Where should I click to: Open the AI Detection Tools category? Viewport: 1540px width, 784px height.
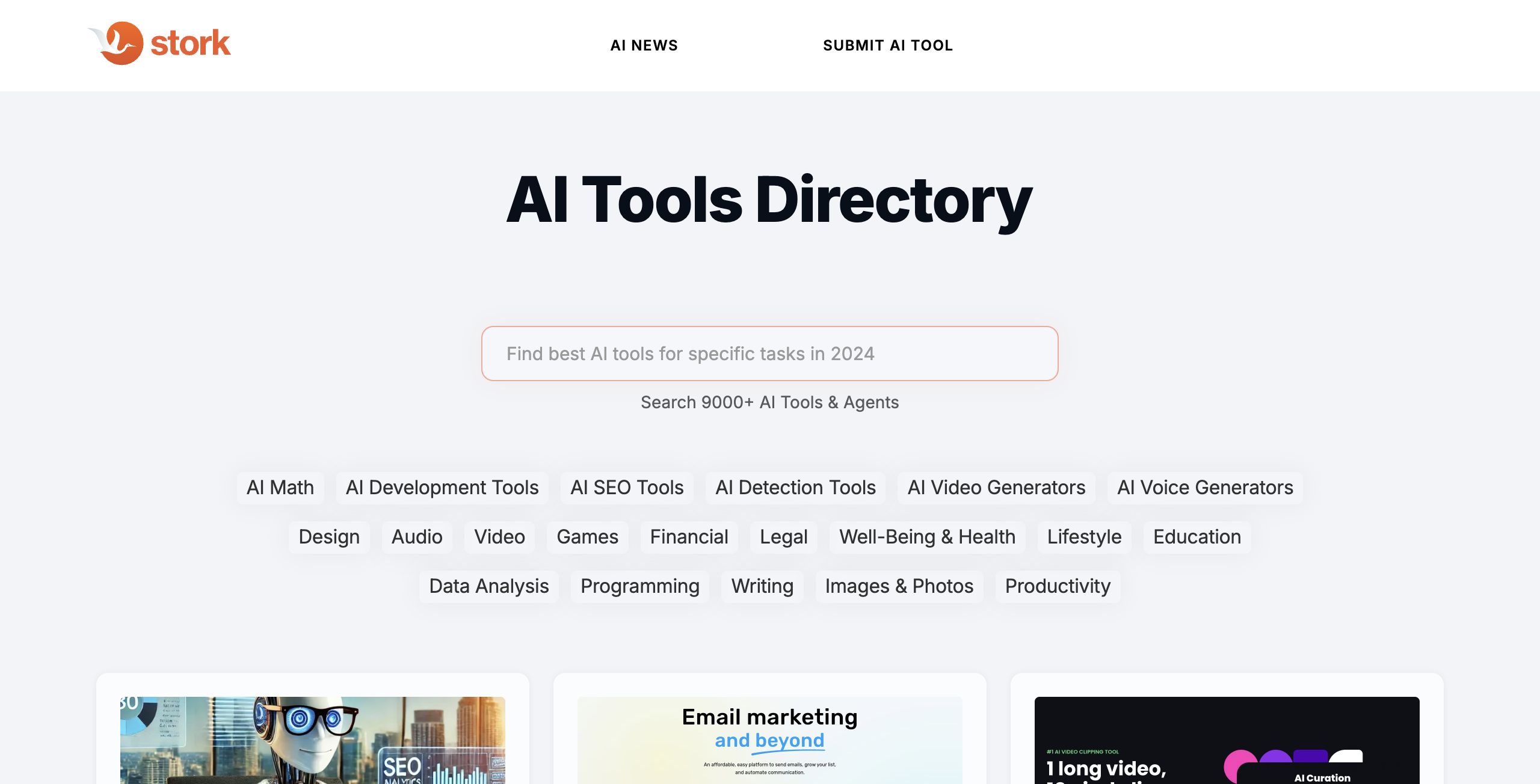795,488
